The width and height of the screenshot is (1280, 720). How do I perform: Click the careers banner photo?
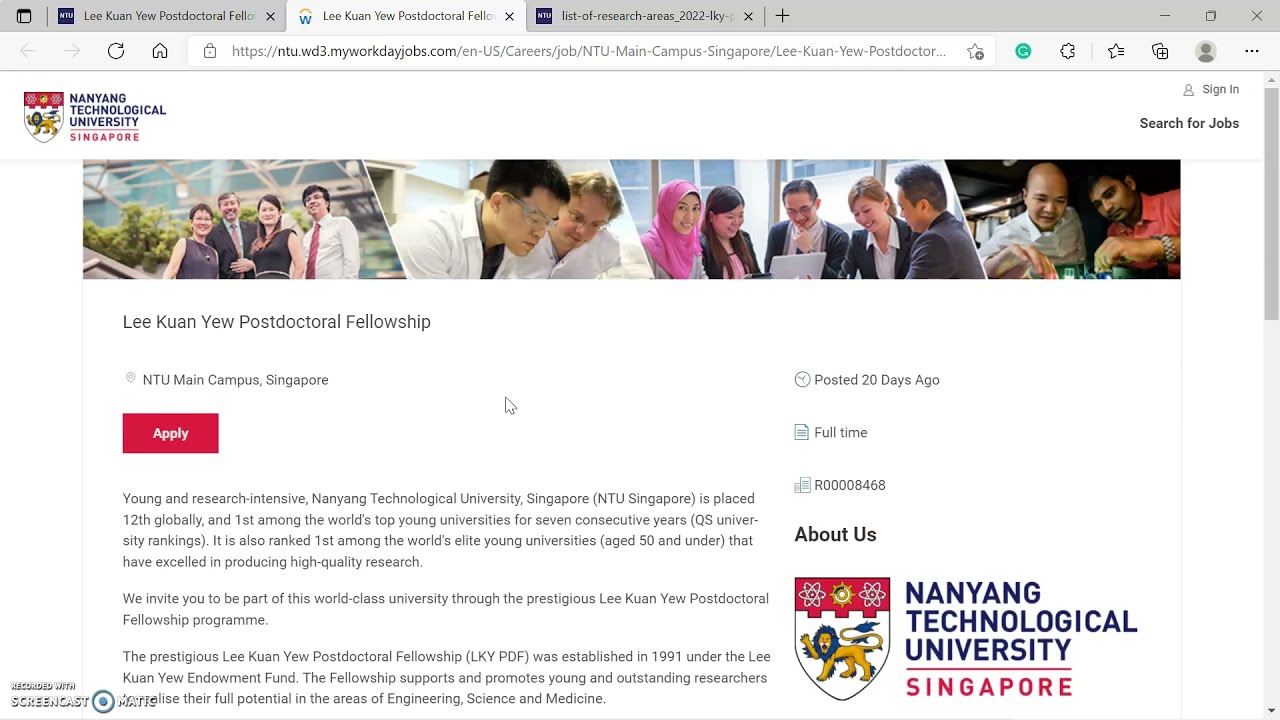click(631, 219)
